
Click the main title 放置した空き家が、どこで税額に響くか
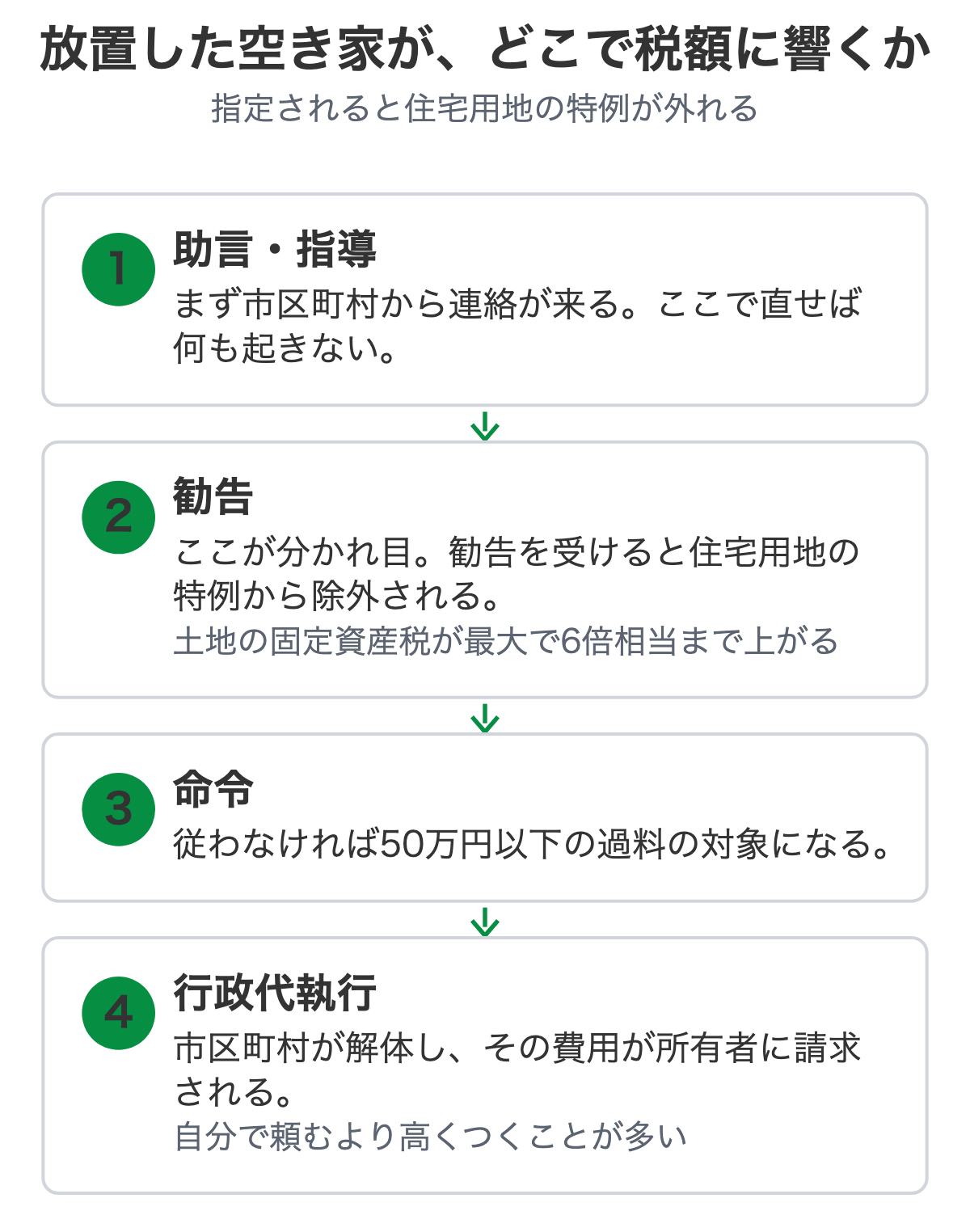(x=485, y=49)
